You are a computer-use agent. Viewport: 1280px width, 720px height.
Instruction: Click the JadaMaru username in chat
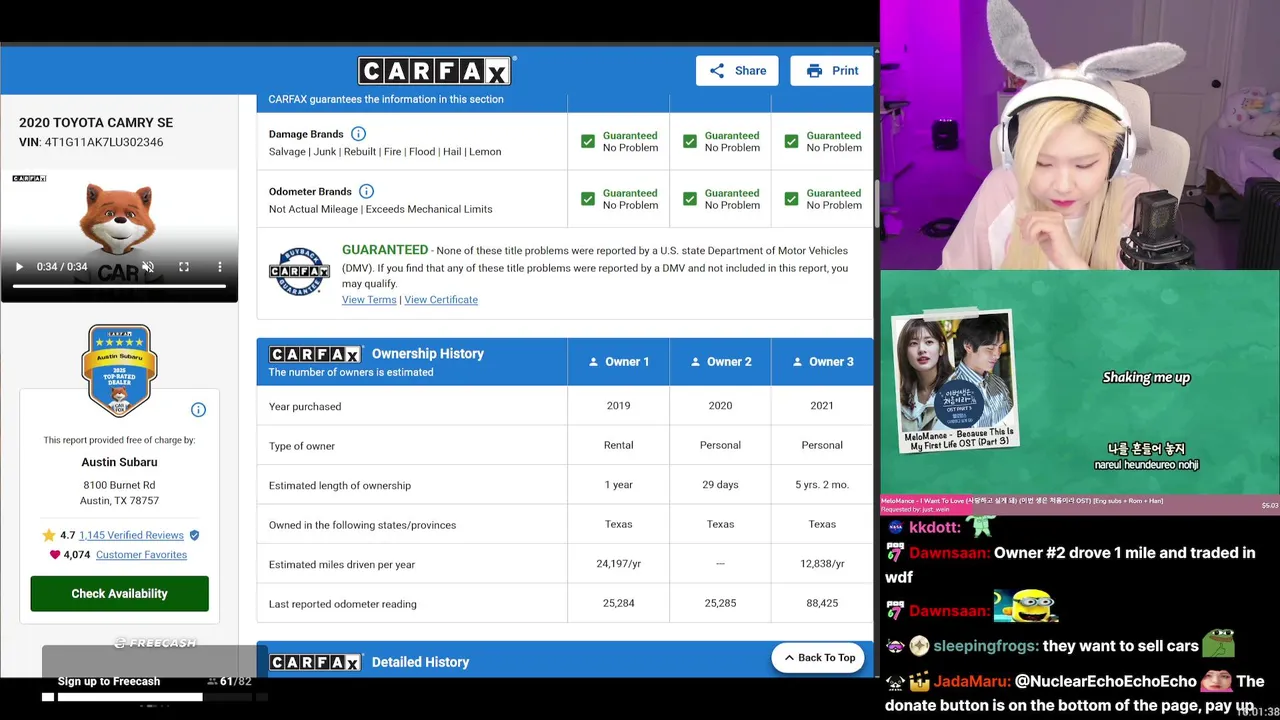click(971, 682)
